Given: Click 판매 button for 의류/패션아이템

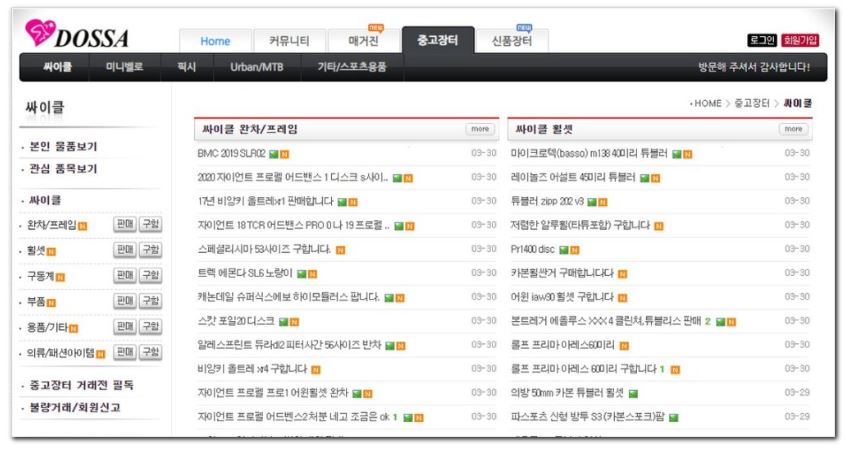Looking at the screenshot, I should tap(125, 352).
